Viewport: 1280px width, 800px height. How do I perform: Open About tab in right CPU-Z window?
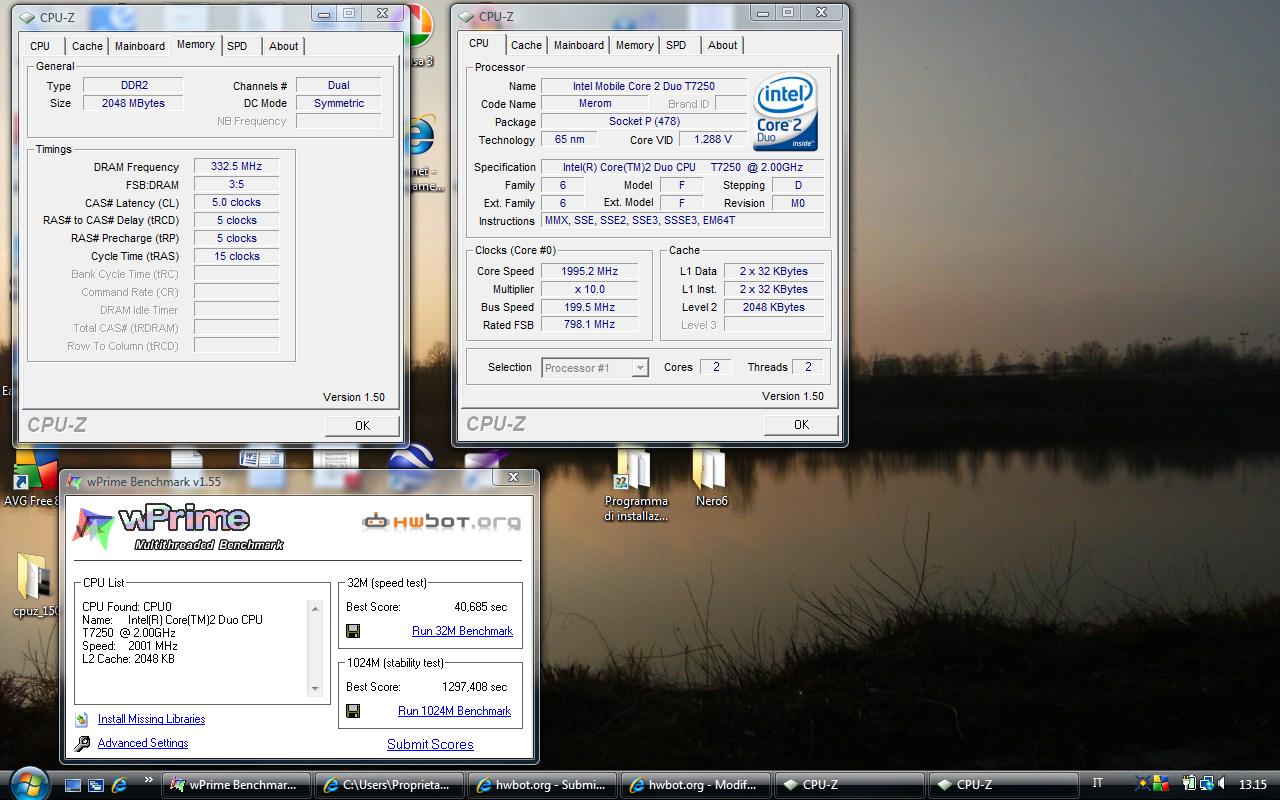[723, 45]
